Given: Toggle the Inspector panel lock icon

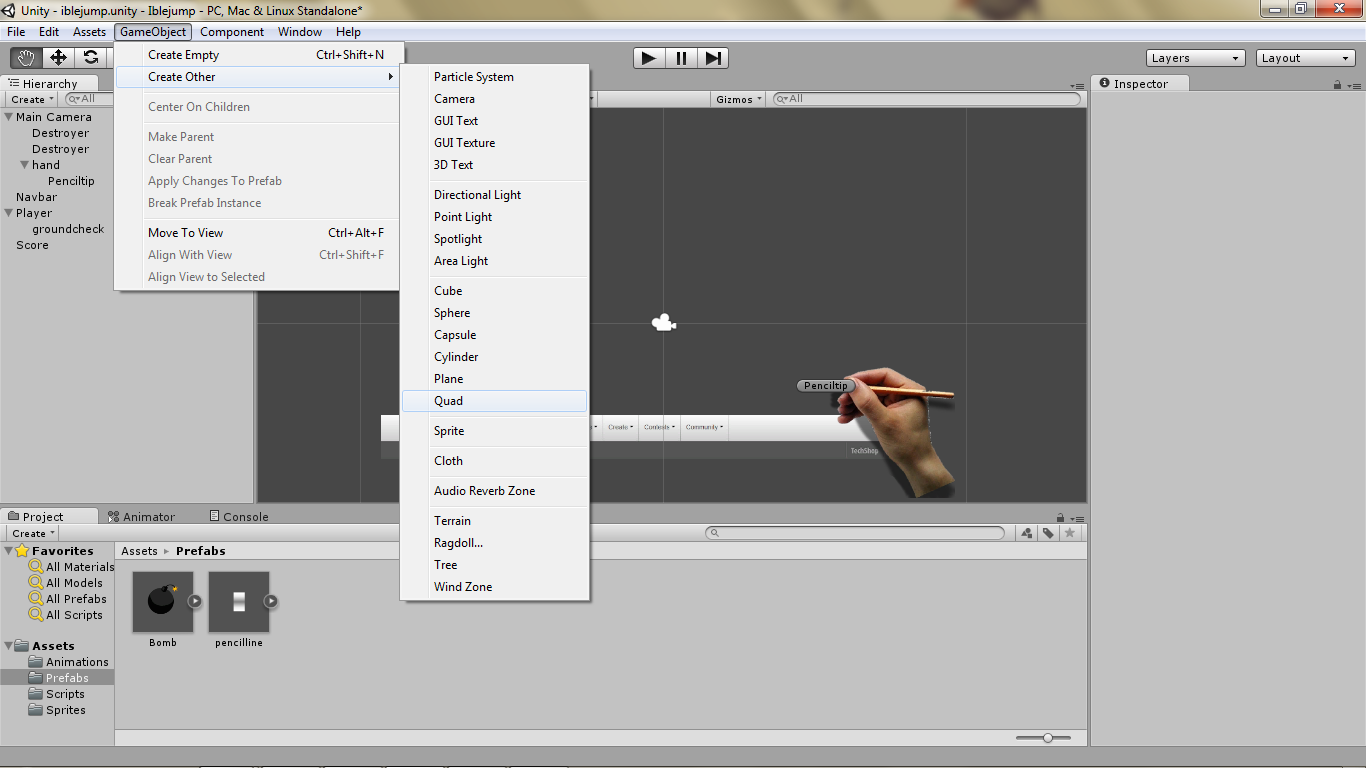Looking at the screenshot, I should [1338, 84].
